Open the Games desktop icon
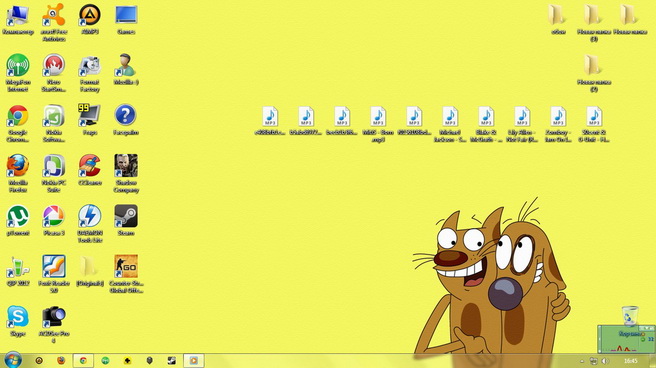This screenshot has height=368, width=656. pos(126,20)
